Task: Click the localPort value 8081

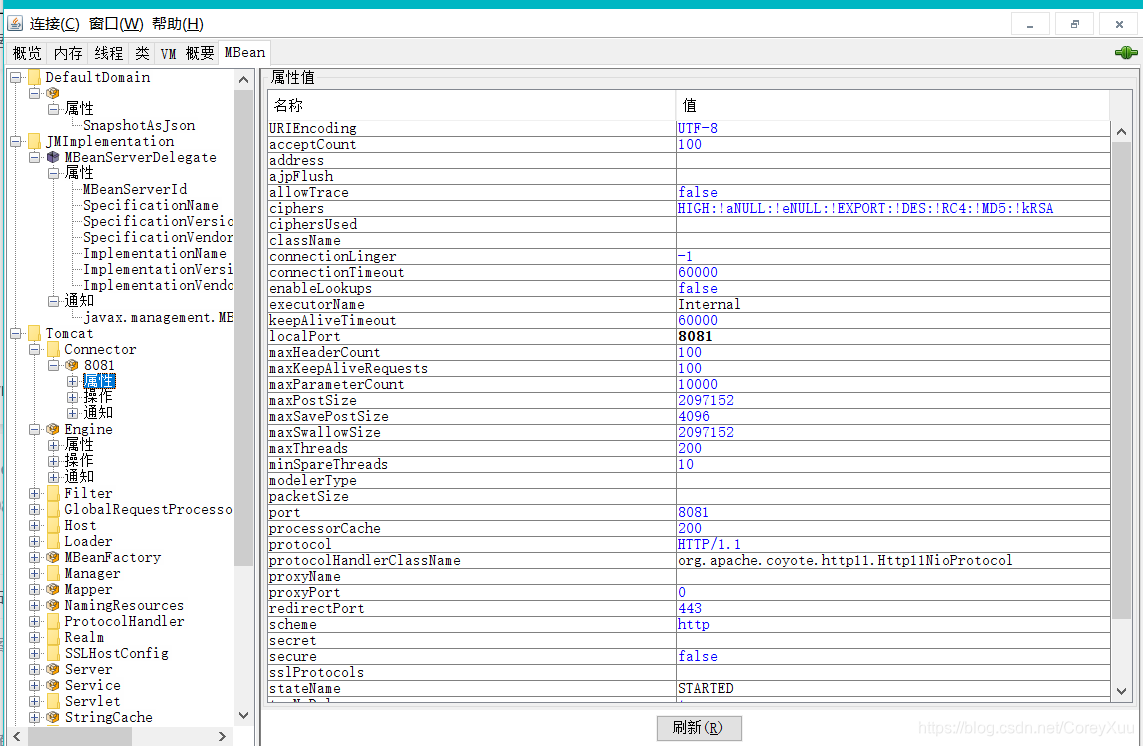Action: pos(695,336)
